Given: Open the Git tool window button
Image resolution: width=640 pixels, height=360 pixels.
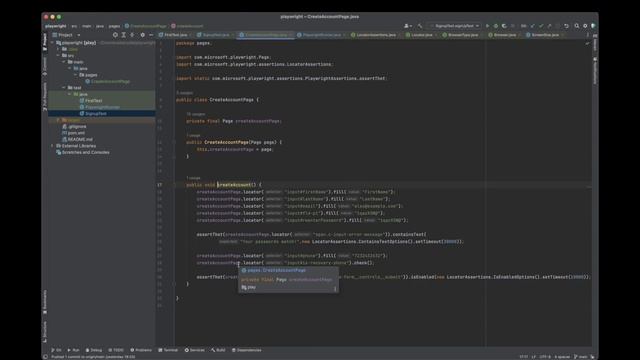Looking at the screenshot, I should (x=56, y=350).
